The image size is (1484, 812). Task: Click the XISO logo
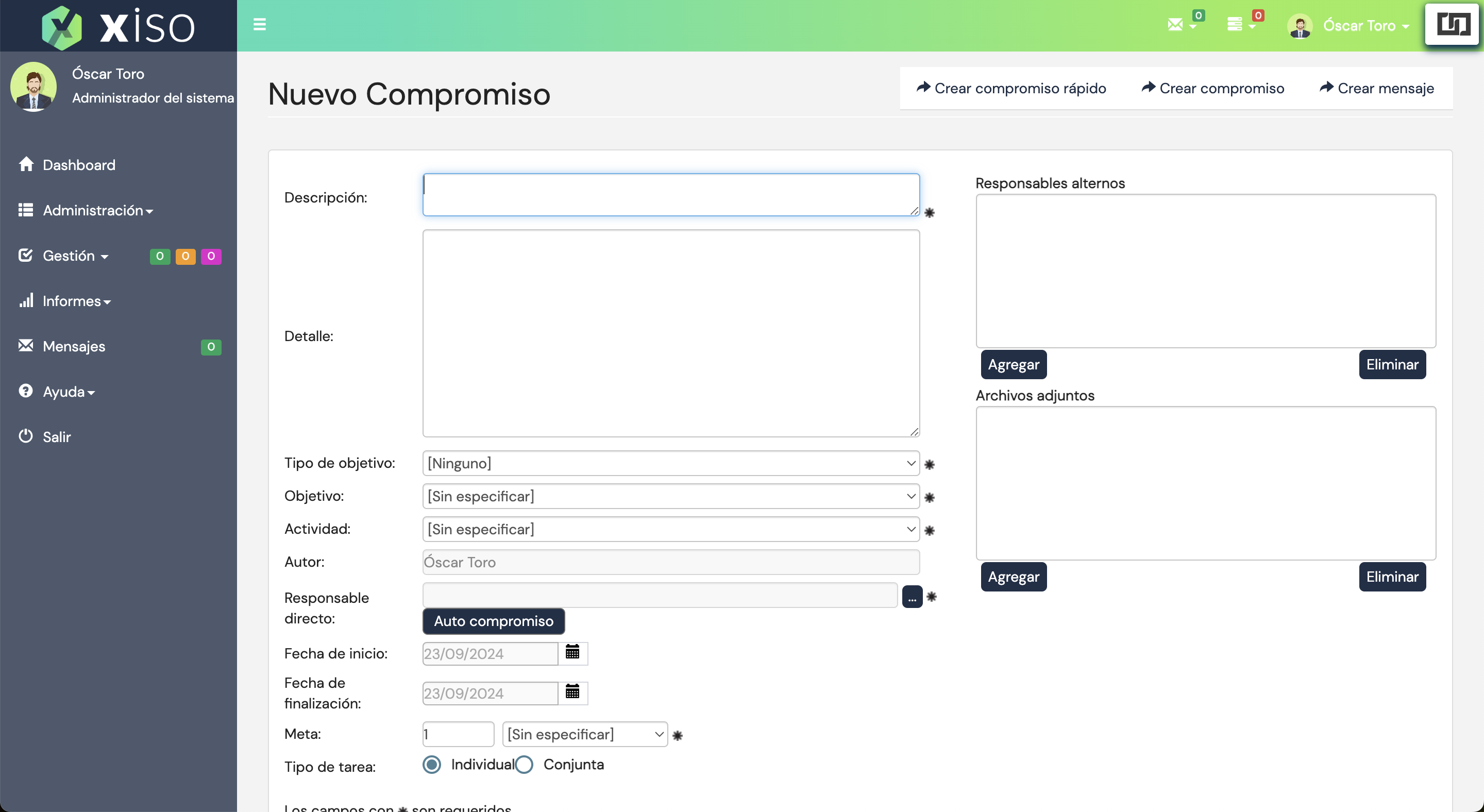[x=119, y=26]
